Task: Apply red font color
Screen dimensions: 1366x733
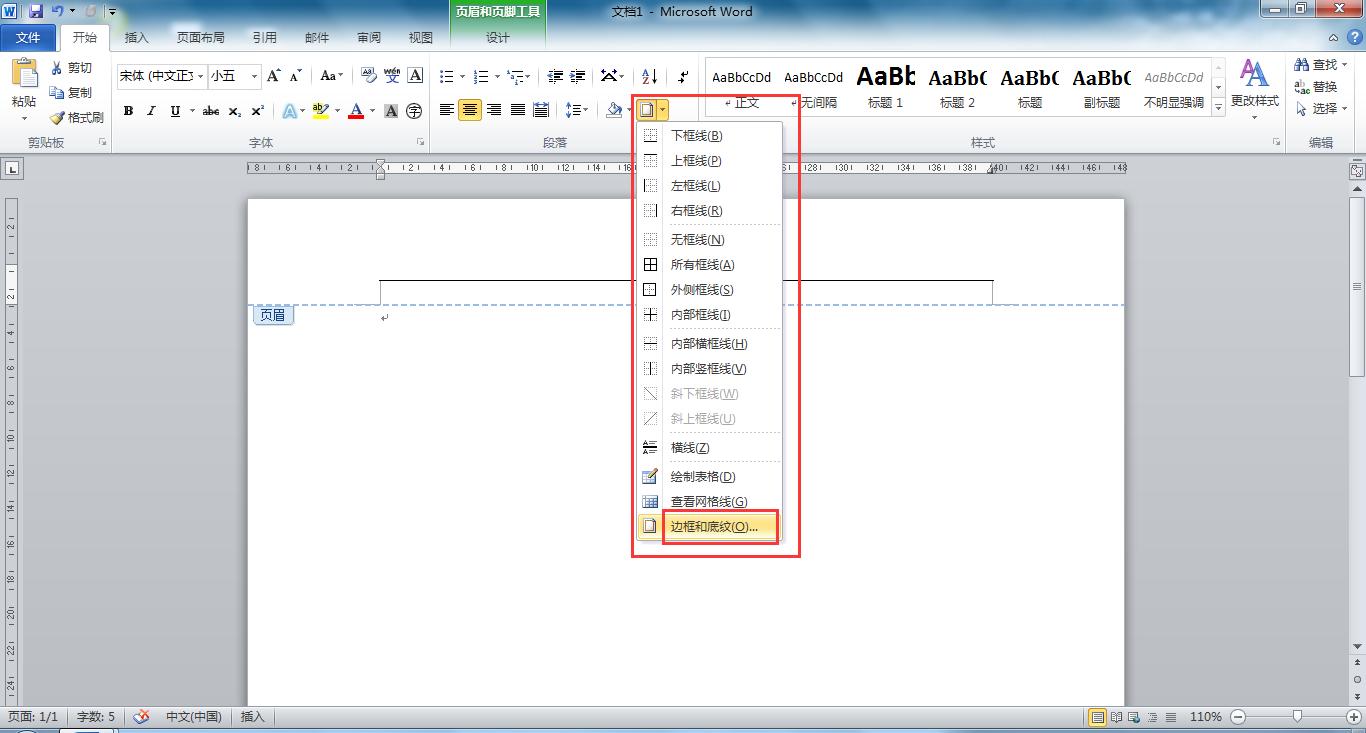Action: pos(356,111)
